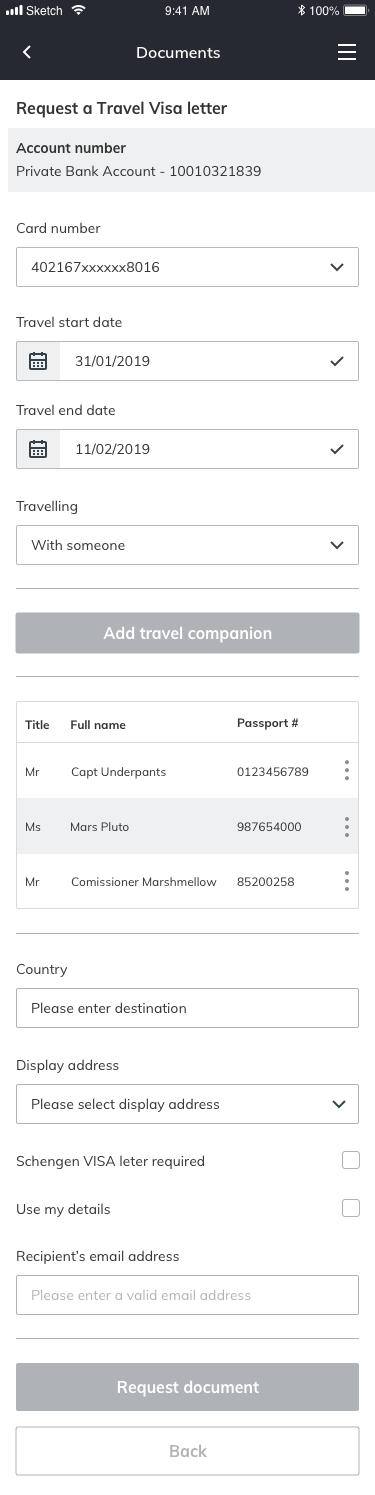Tap the back arrow in header
Viewport: 375px width, 1495px height.
pos(27,53)
